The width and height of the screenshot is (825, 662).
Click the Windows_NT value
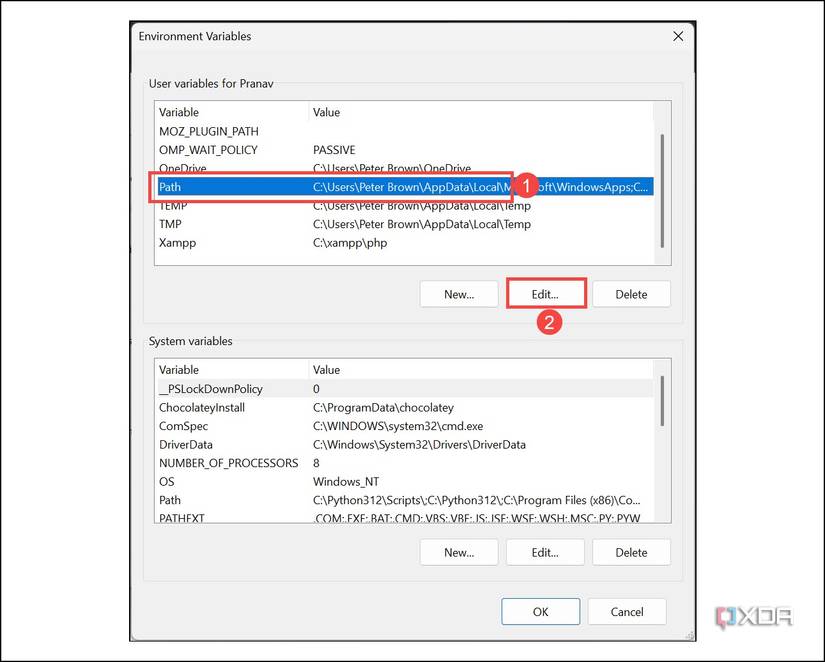(346, 482)
